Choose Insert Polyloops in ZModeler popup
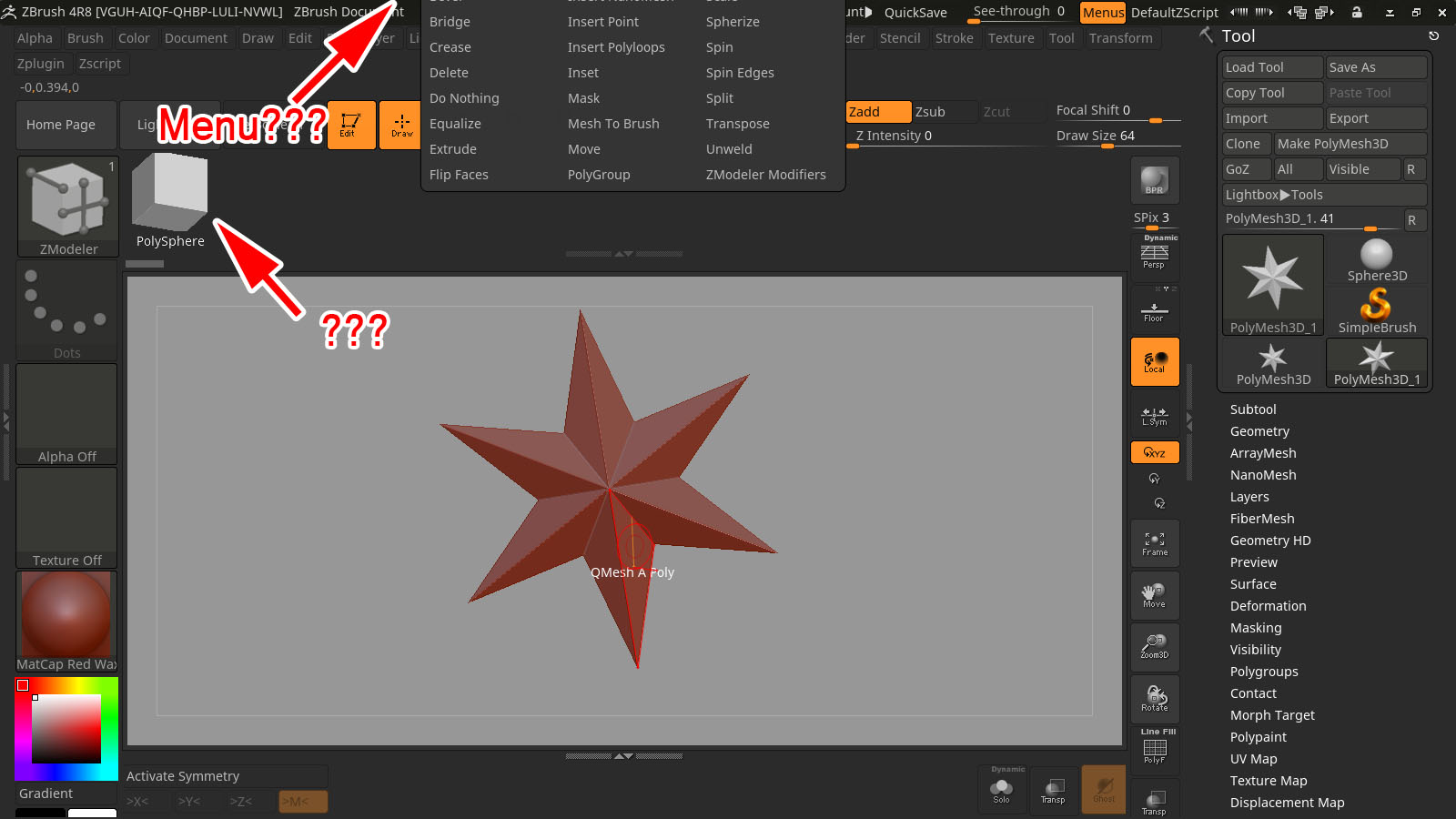Viewport: 1456px width, 819px height. point(616,47)
